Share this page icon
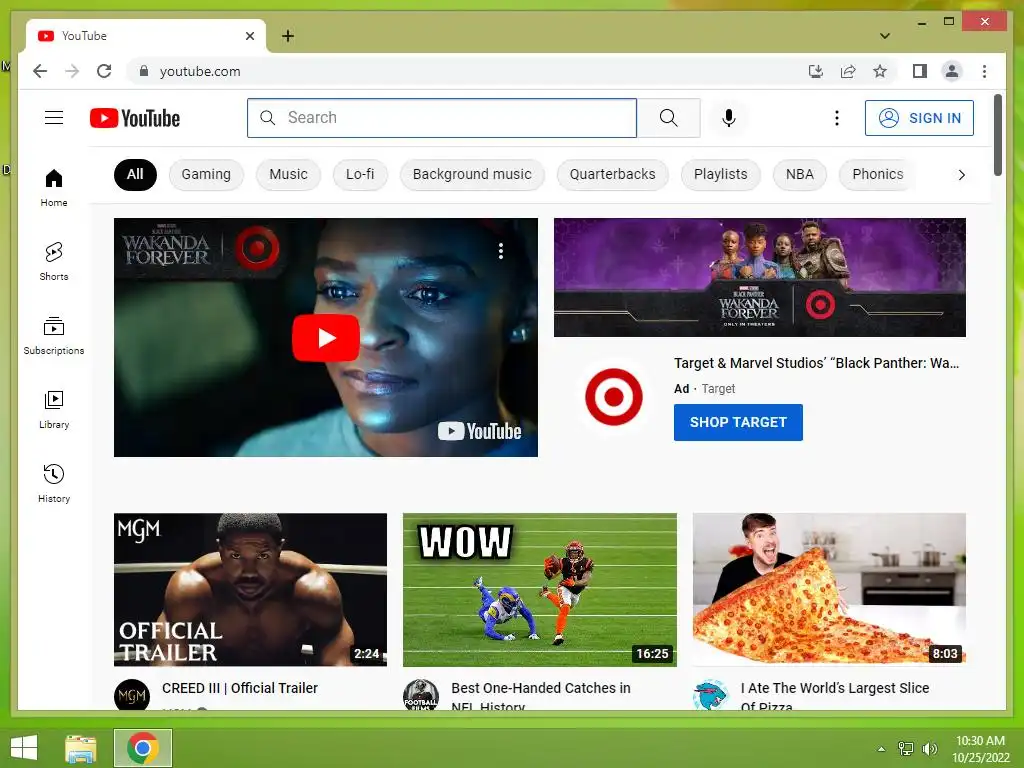 848,71
